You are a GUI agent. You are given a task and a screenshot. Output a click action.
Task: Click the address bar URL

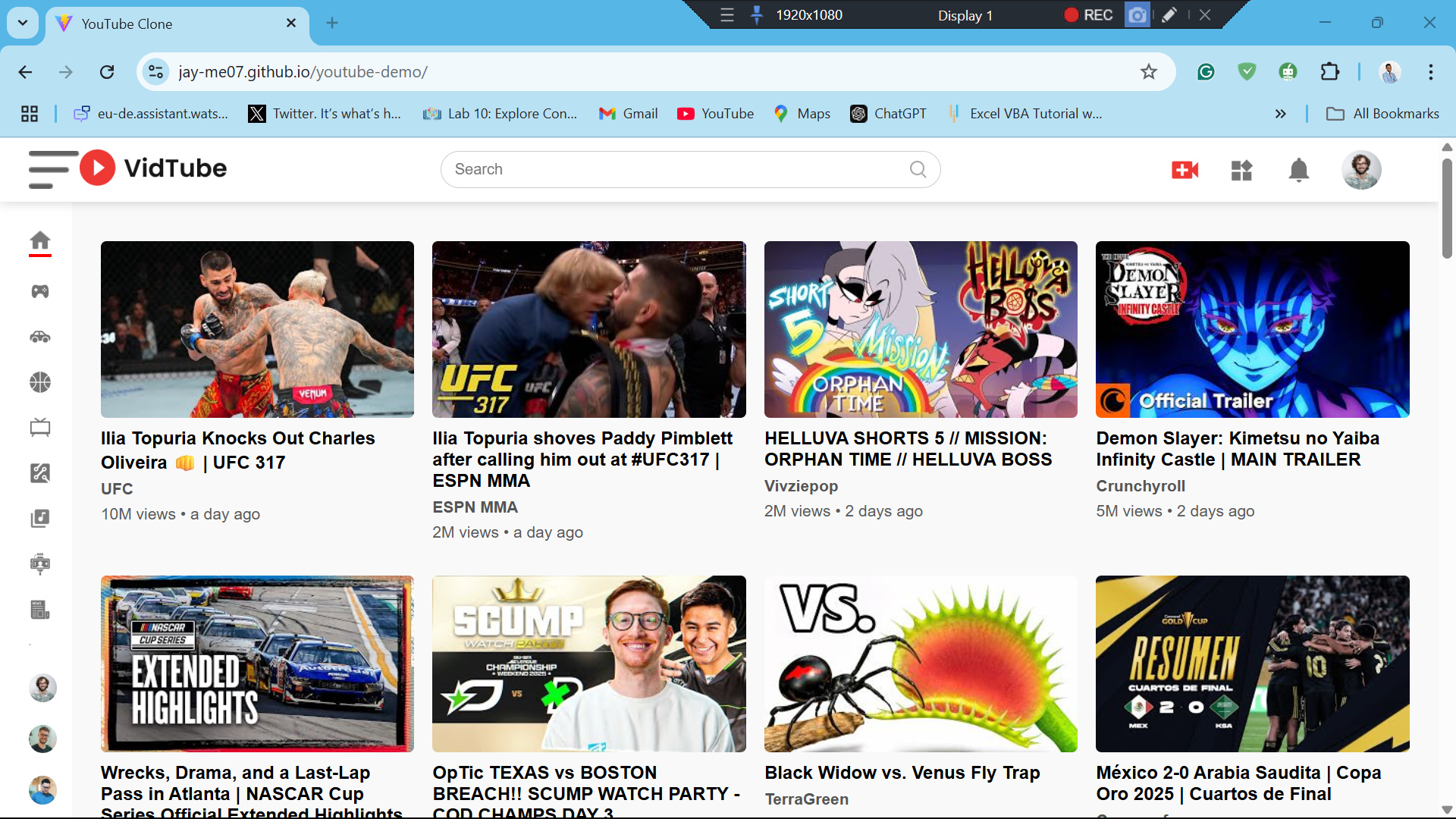coord(303,72)
